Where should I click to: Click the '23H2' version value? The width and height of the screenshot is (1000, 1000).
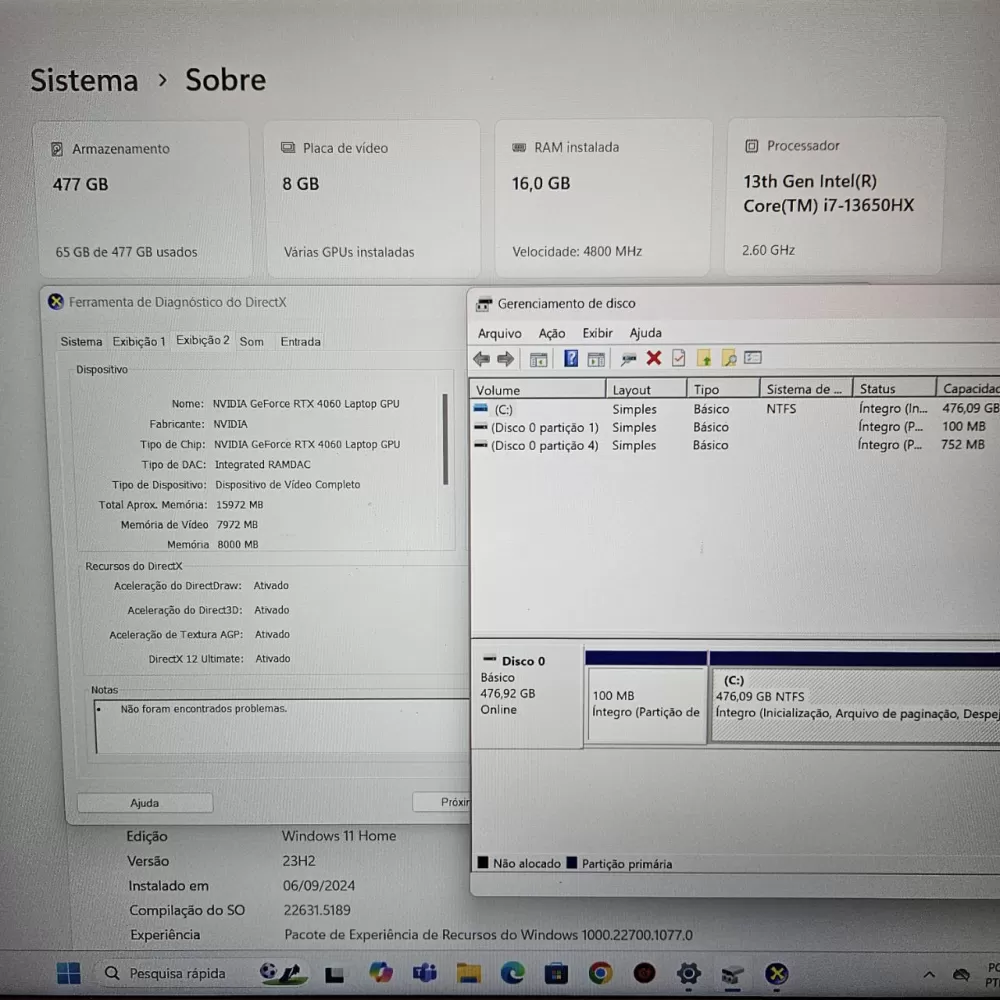tap(299, 861)
